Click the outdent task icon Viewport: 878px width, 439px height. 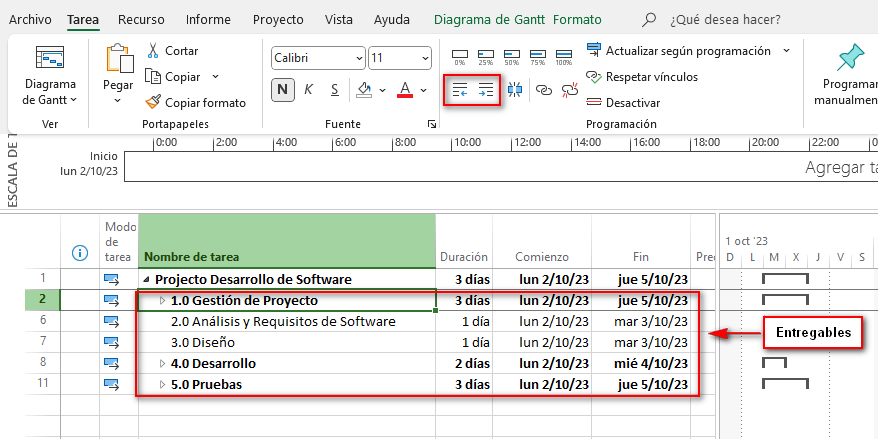pyautogui.click(x=460, y=90)
